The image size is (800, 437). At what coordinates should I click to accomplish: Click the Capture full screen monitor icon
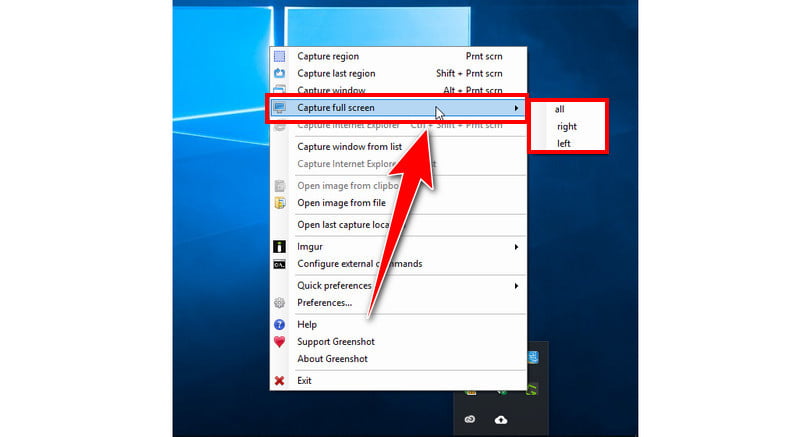pos(280,108)
